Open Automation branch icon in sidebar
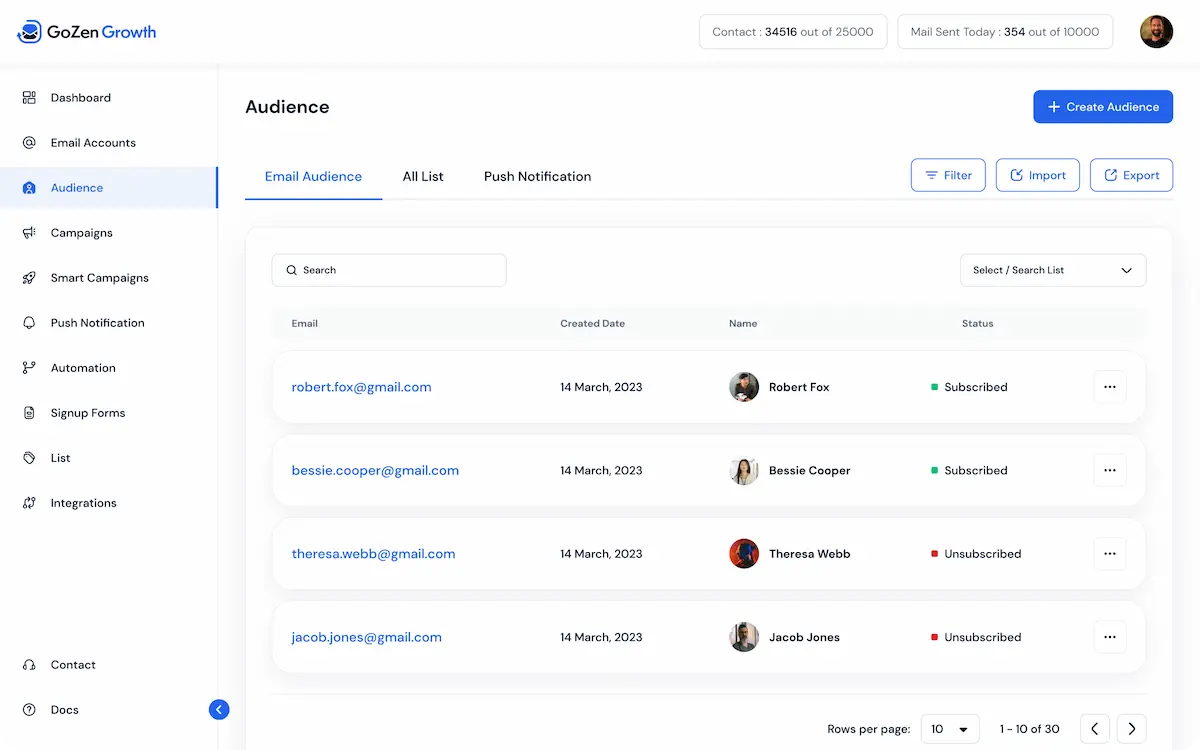Image resolution: width=1200 pixels, height=750 pixels. pyautogui.click(x=29, y=368)
